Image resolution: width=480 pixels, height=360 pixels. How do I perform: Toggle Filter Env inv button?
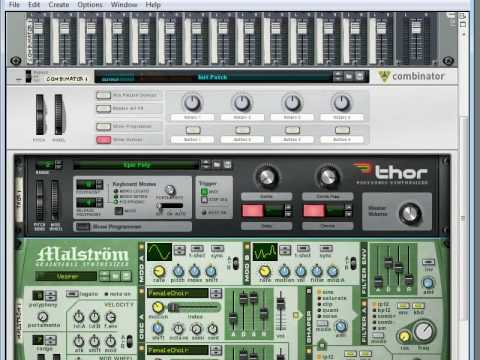point(428,262)
